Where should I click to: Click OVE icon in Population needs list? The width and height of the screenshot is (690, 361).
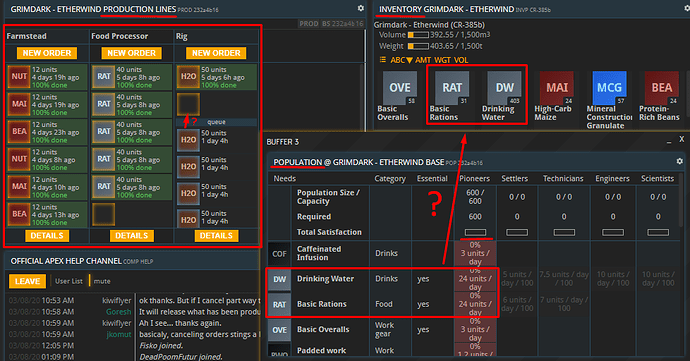[x=279, y=330]
